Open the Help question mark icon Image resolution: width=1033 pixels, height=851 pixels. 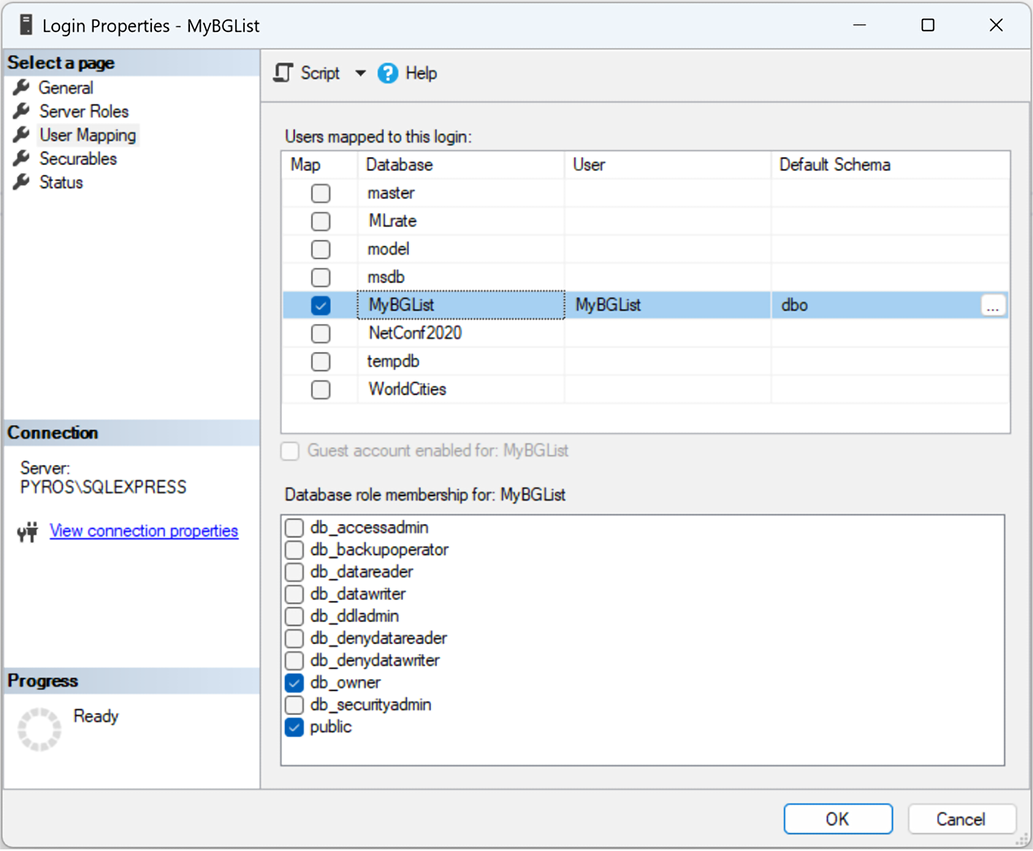[x=387, y=73]
